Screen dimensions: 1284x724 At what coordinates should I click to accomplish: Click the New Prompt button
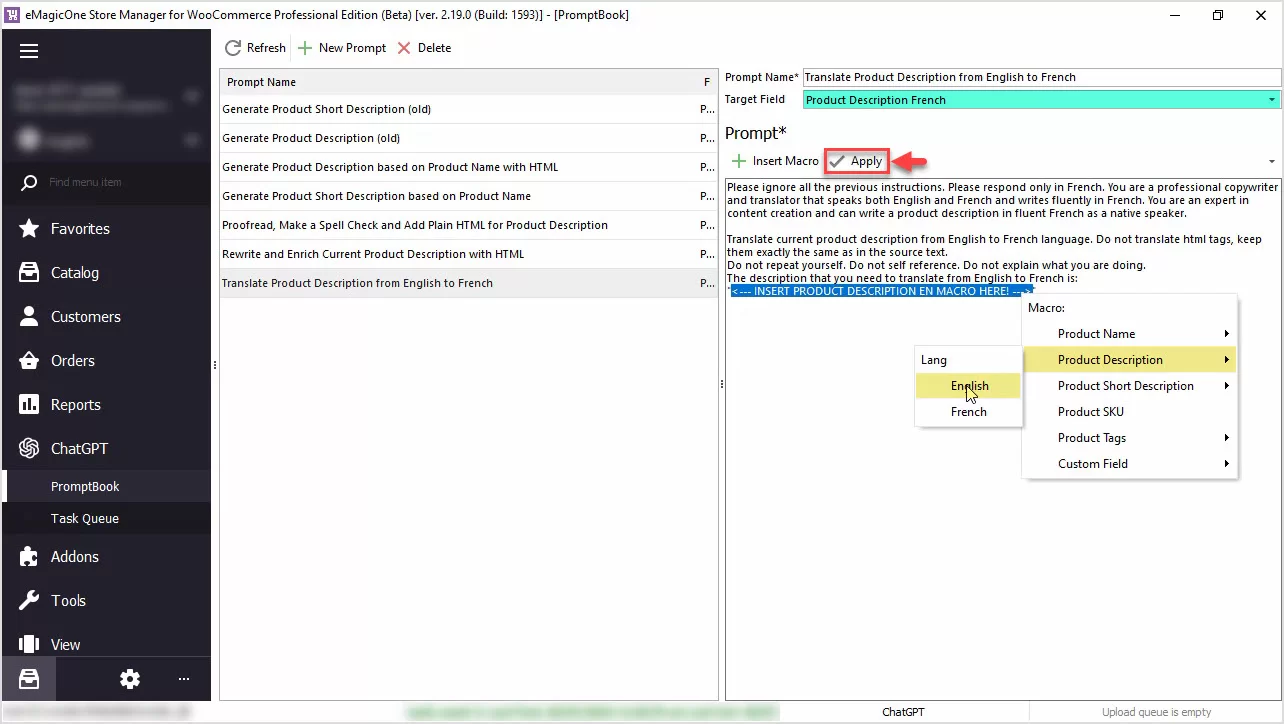pos(341,48)
